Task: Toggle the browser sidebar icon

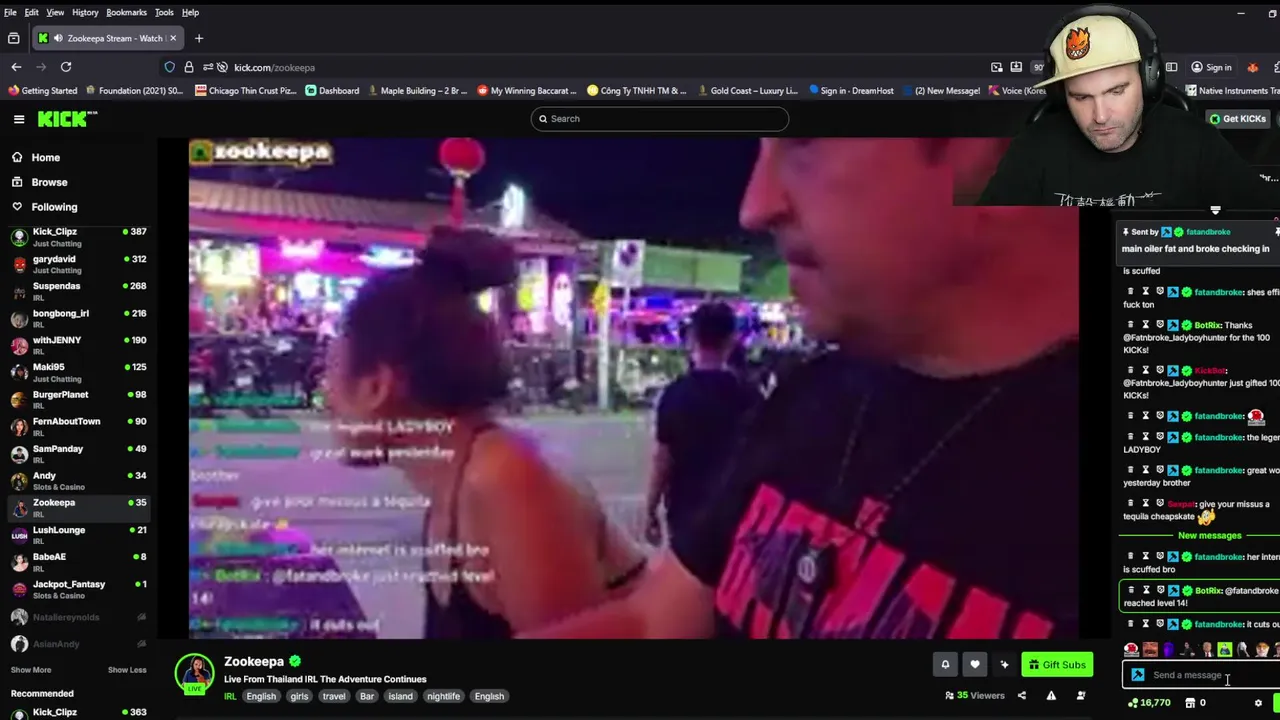Action: point(1171,67)
